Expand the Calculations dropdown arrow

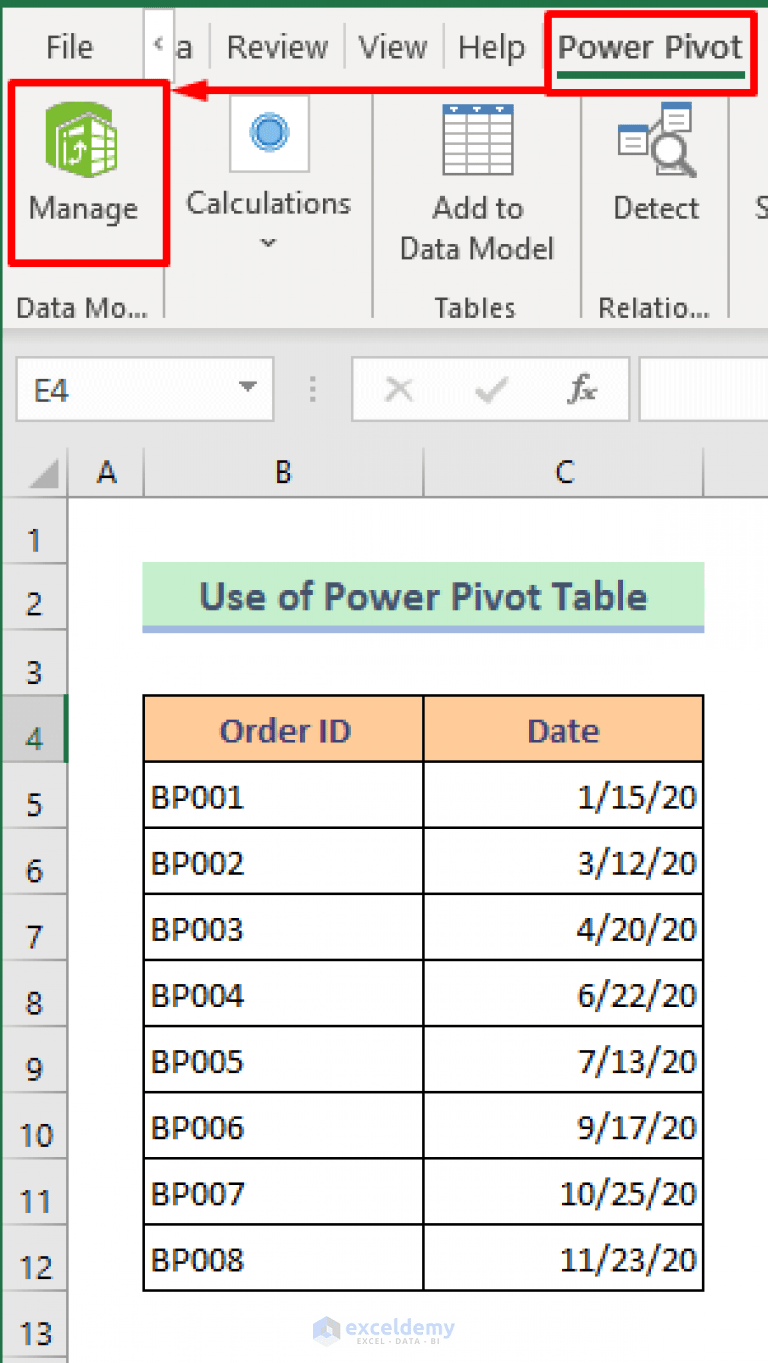click(x=268, y=242)
